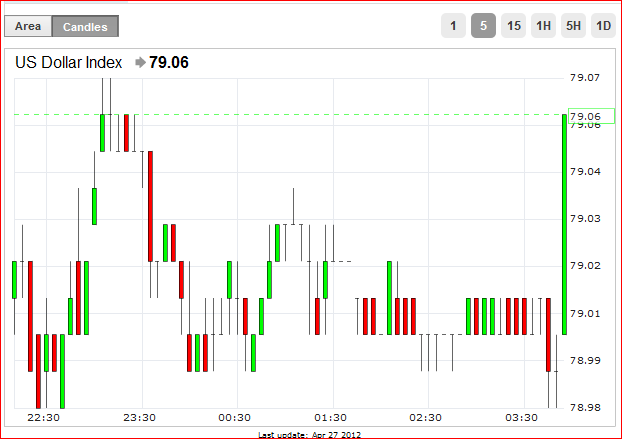The width and height of the screenshot is (622, 439).
Task: Click the 79.02 price axis label
Action: (x=585, y=266)
